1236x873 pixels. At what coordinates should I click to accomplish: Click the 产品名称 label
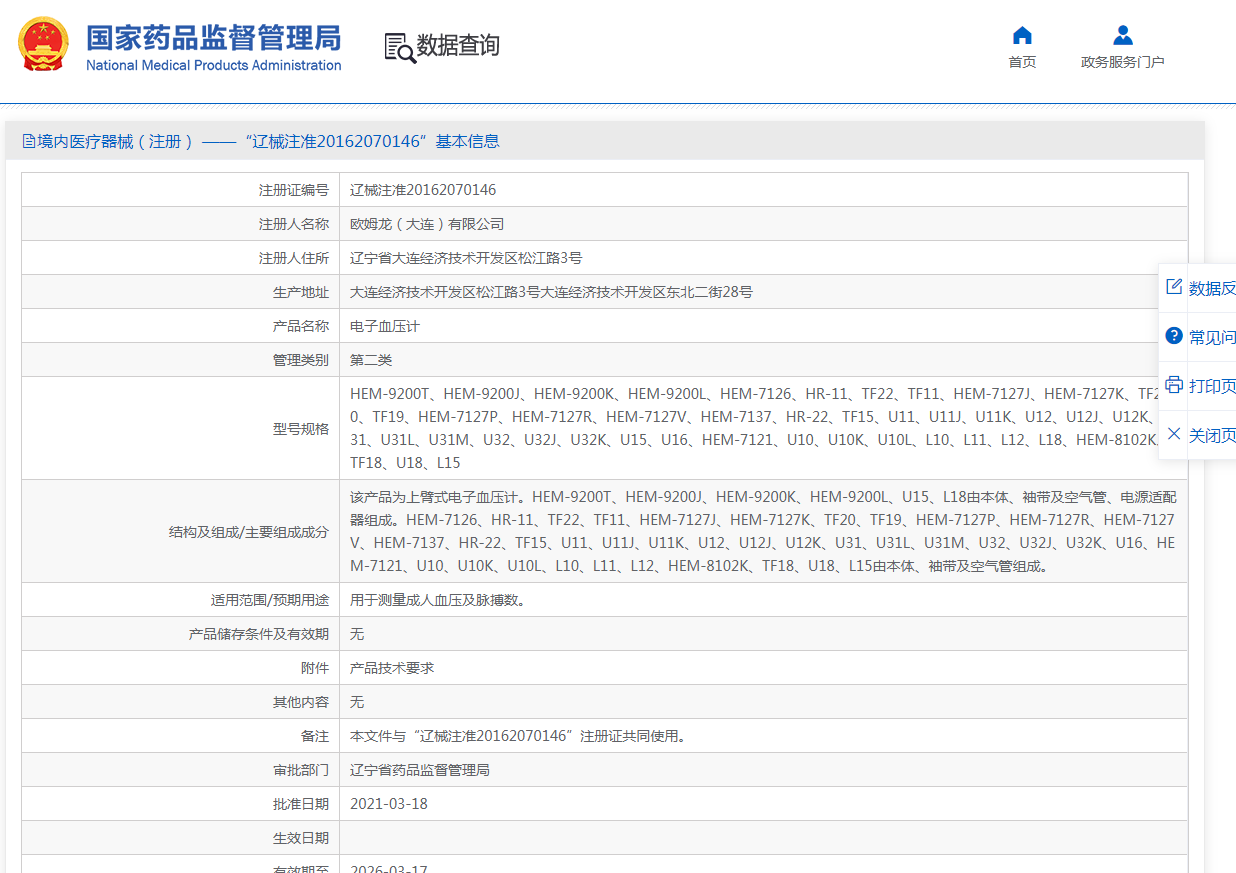pyautogui.click(x=301, y=326)
